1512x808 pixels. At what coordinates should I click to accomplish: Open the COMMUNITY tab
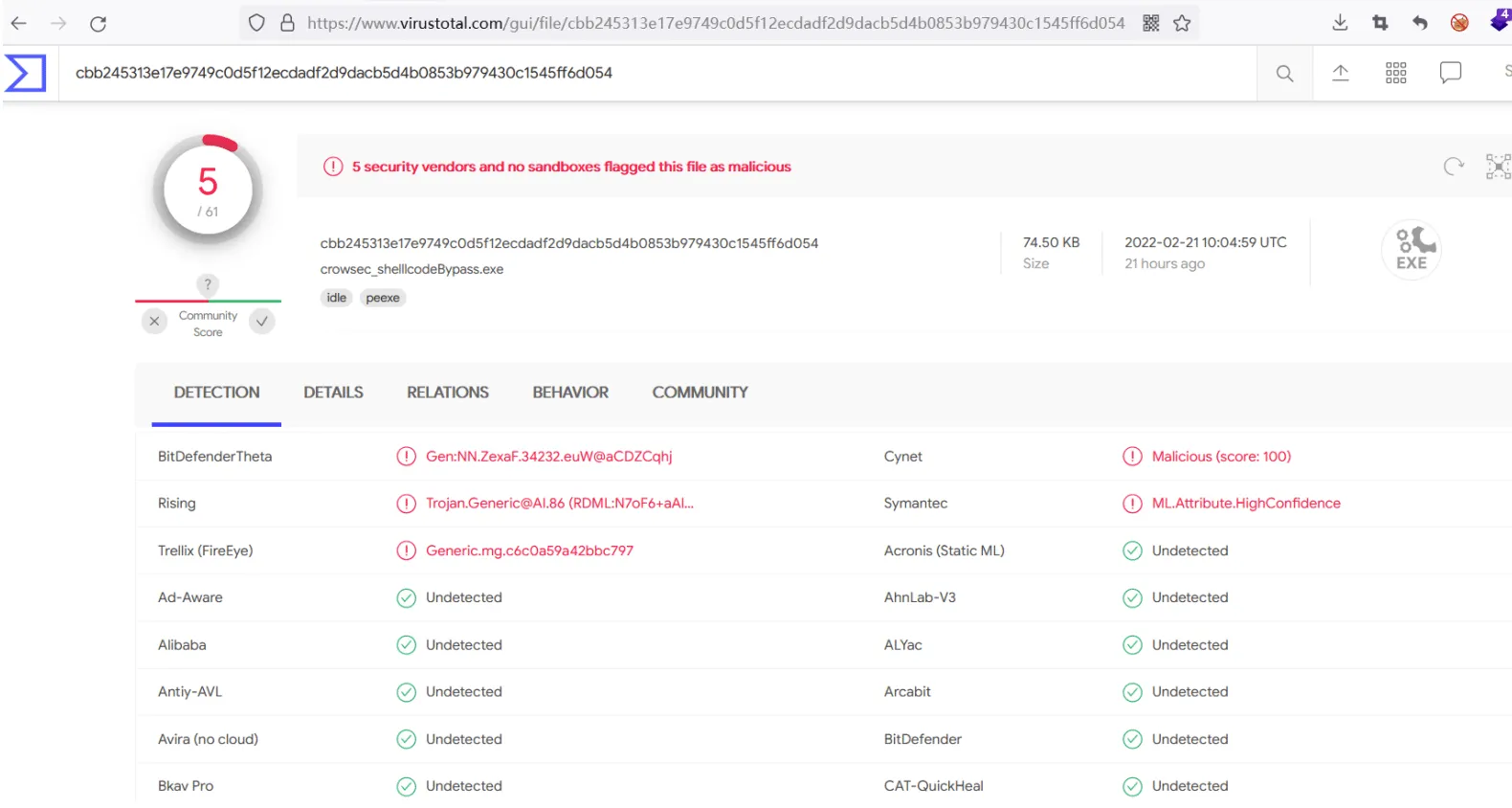(x=700, y=393)
